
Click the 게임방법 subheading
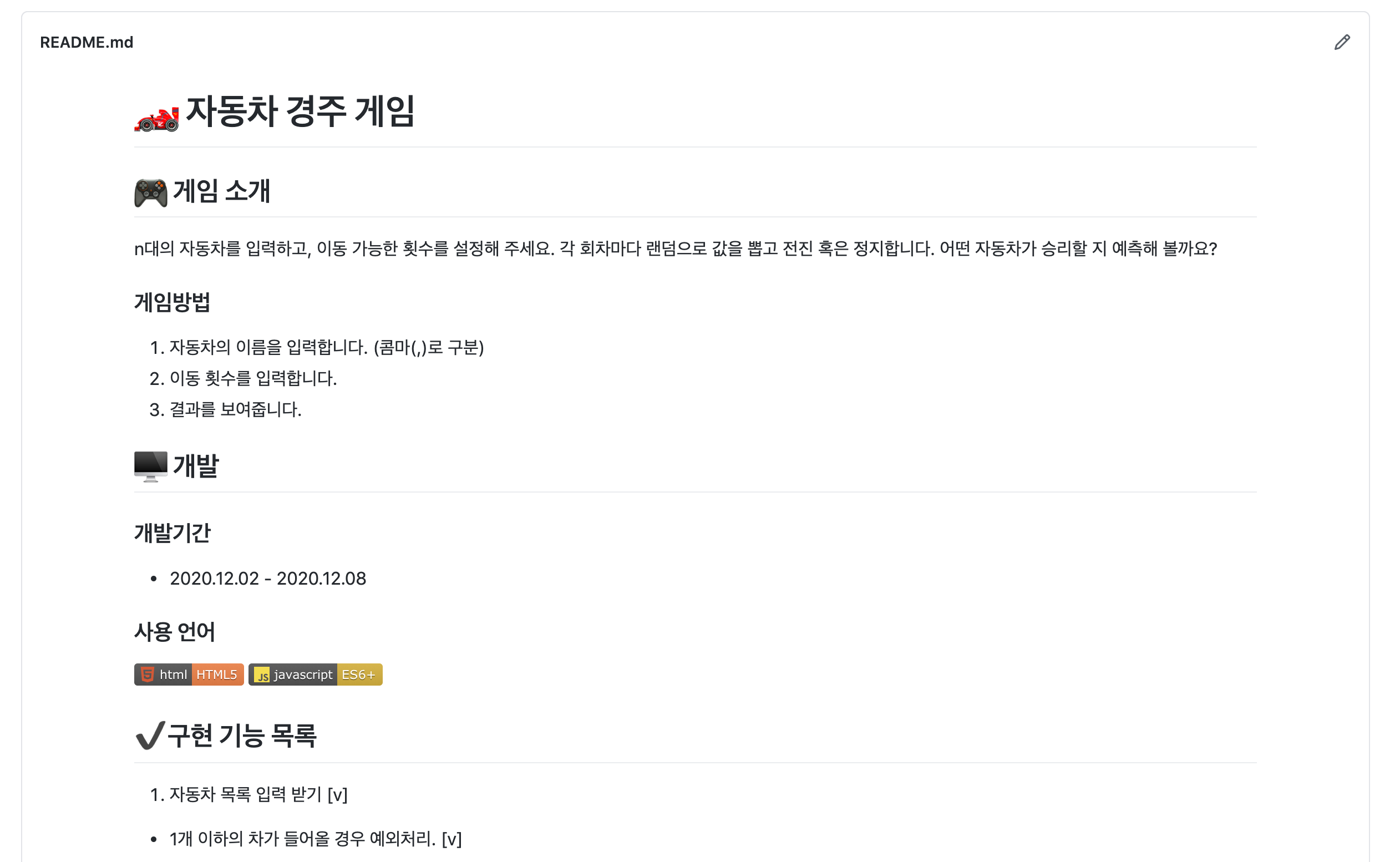click(173, 302)
